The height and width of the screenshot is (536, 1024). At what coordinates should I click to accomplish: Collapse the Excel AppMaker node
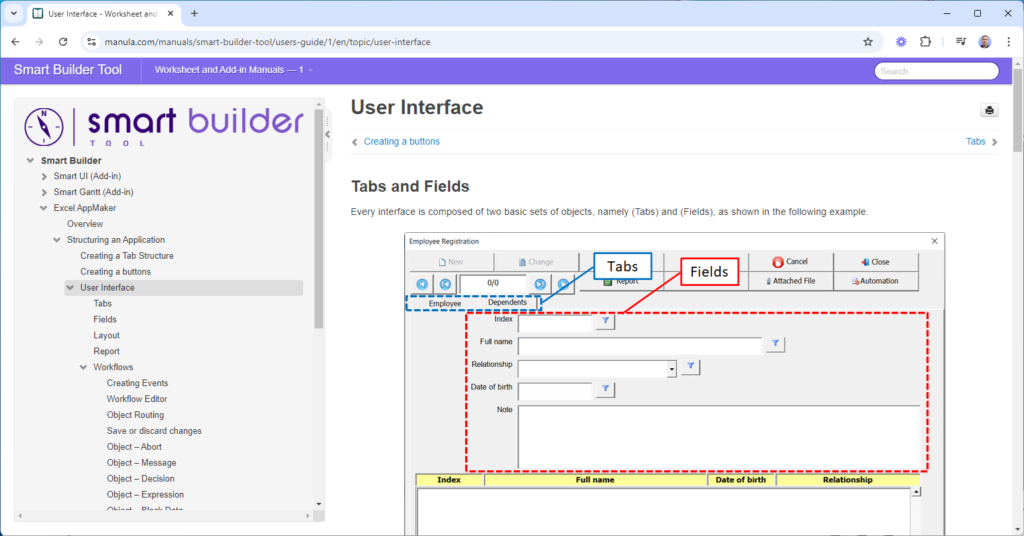click(44, 208)
